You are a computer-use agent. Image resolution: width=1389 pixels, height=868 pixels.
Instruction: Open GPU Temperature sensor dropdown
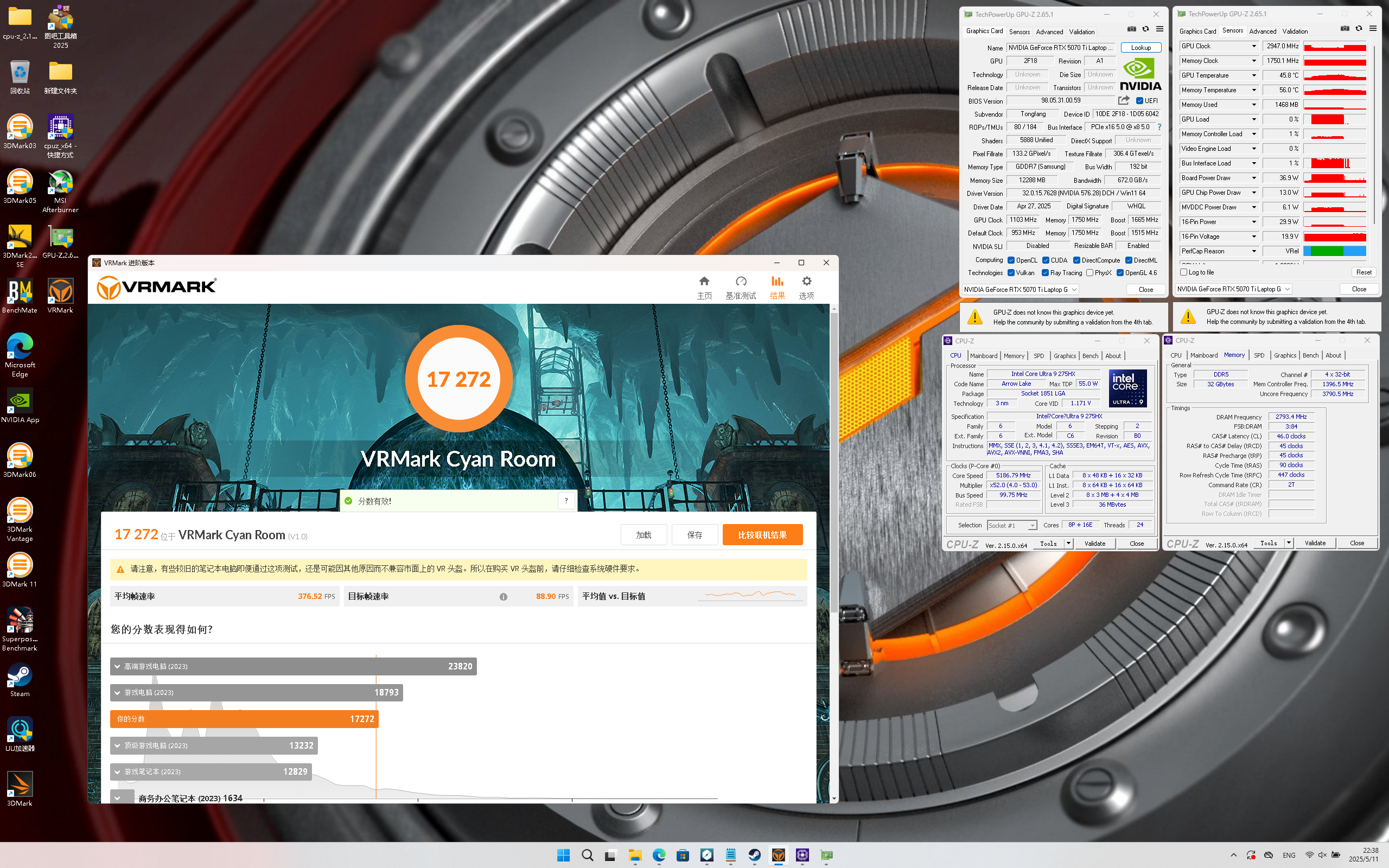1253,75
